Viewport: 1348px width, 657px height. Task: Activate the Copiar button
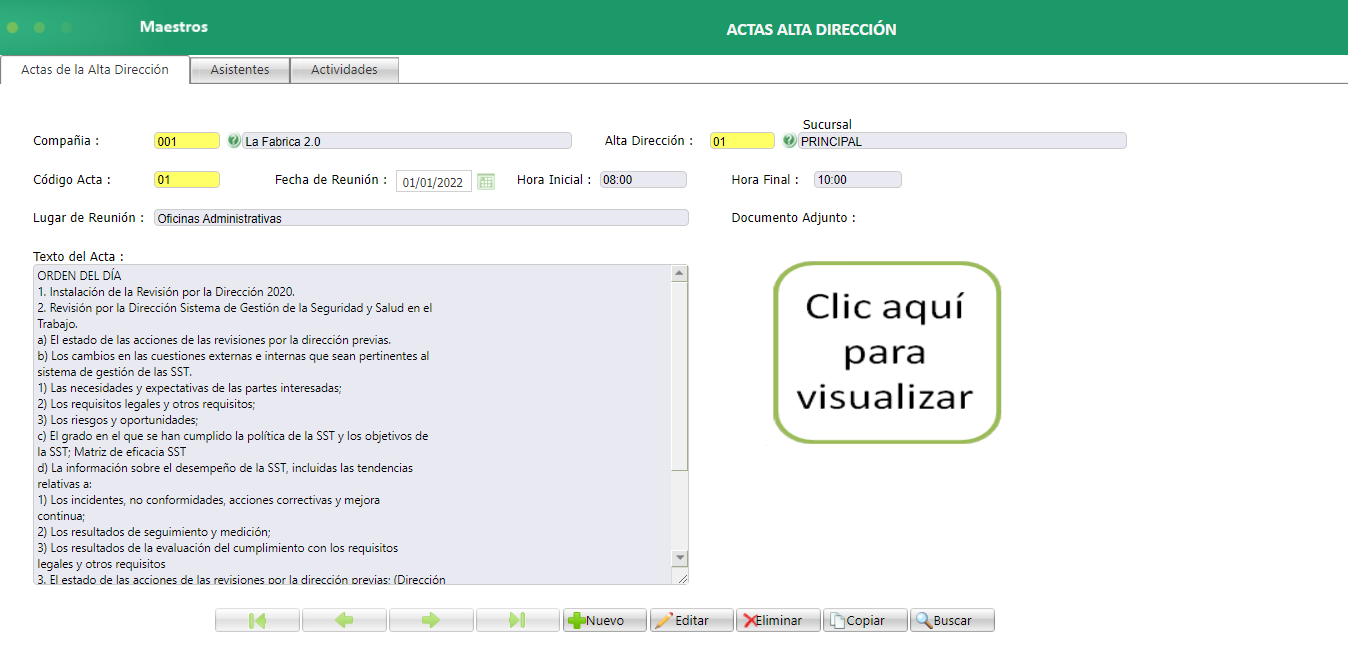click(x=864, y=619)
